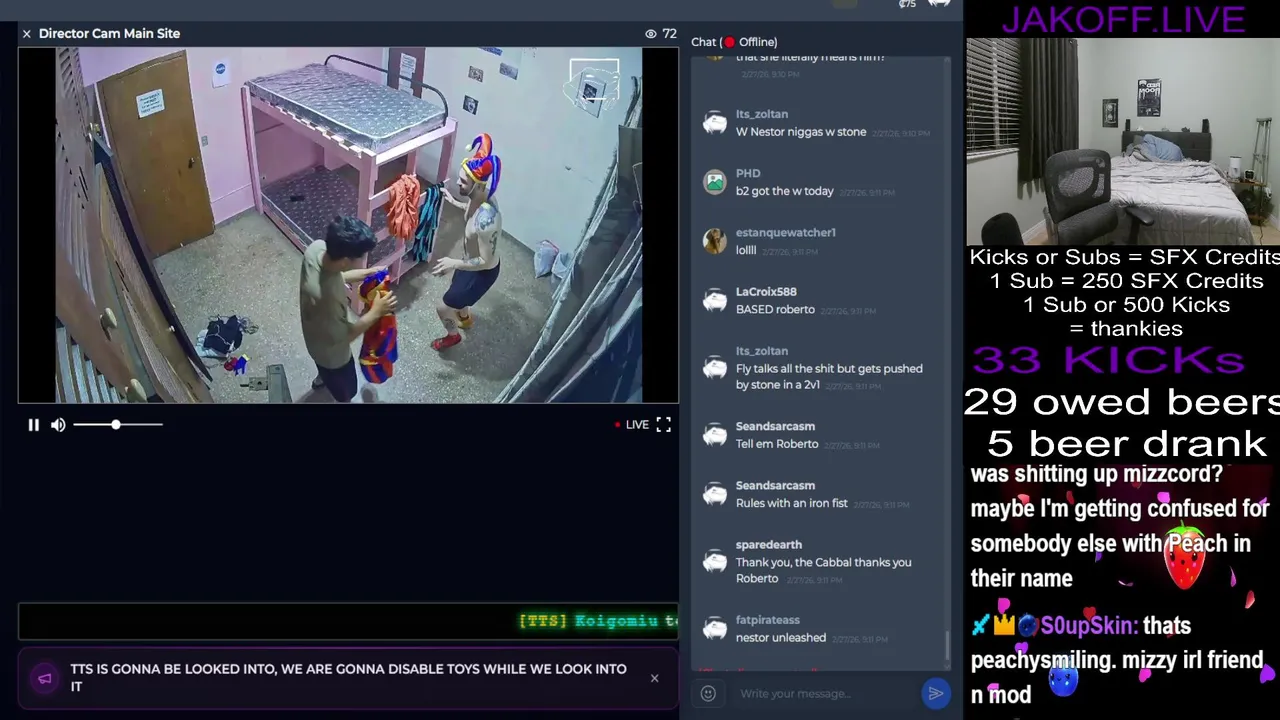Click the picture-in-picture camera thumbnail overlay
Screen dimensions: 1280x720
click(594, 85)
